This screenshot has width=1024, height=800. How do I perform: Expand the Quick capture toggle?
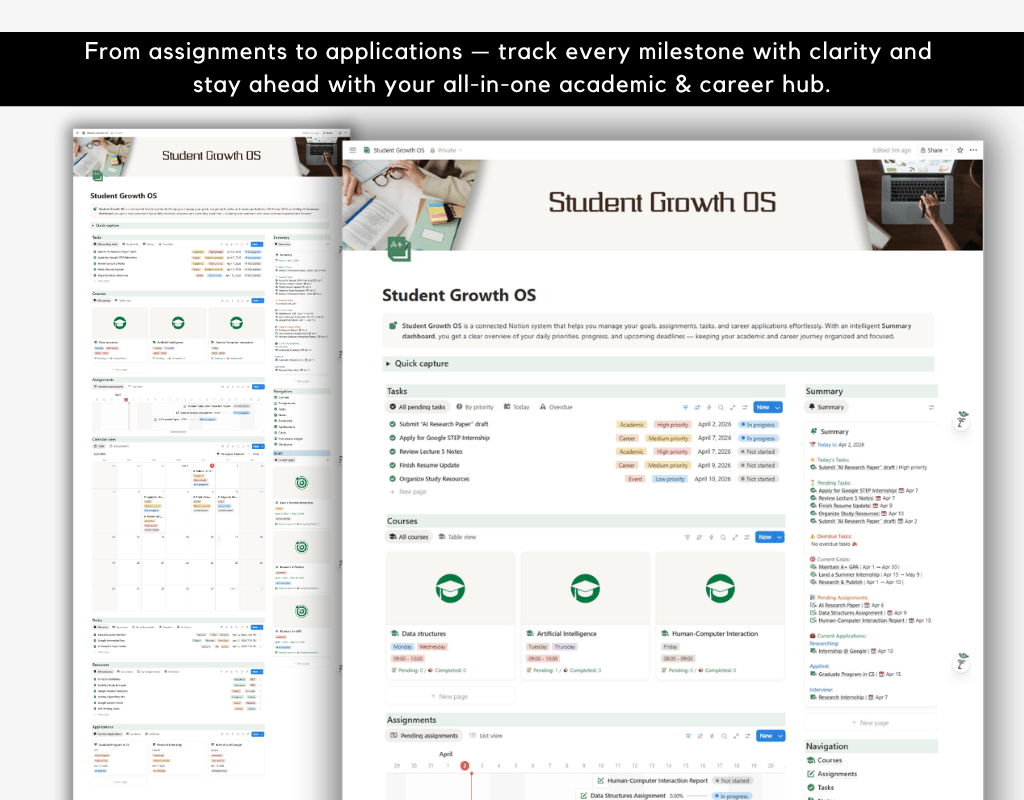pos(388,364)
